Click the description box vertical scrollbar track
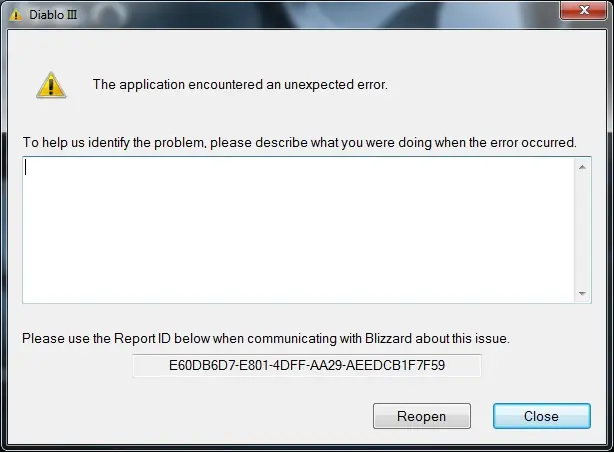614x453 pixels. 582,230
